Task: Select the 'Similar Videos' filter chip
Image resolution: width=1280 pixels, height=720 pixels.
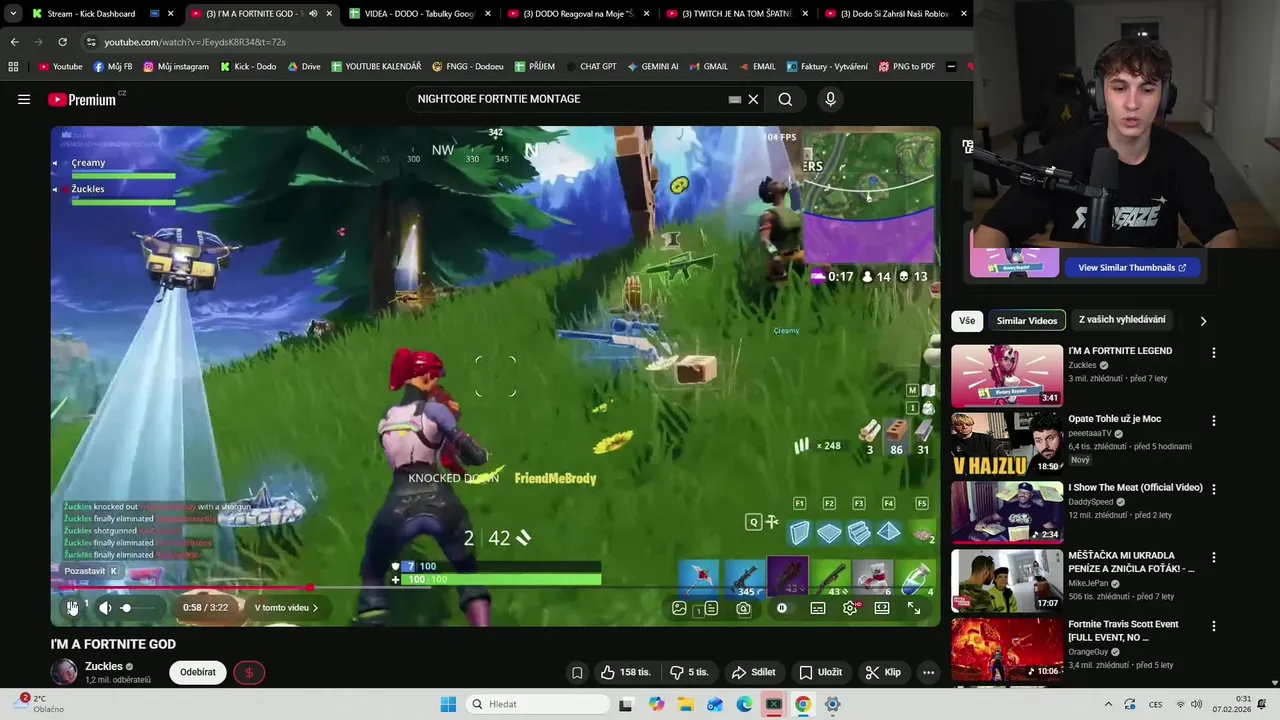Action: click(1027, 320)
